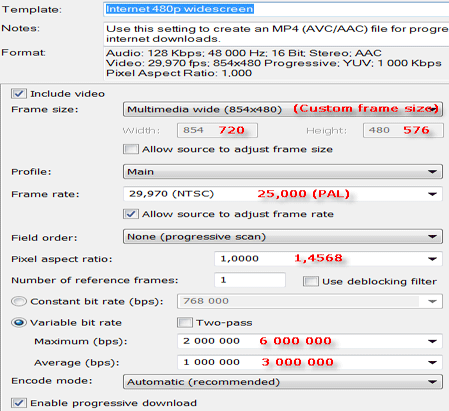Check the Two-pass option
Image resolution: width=449 pixels, height=411 pixels.
[185, 322]
